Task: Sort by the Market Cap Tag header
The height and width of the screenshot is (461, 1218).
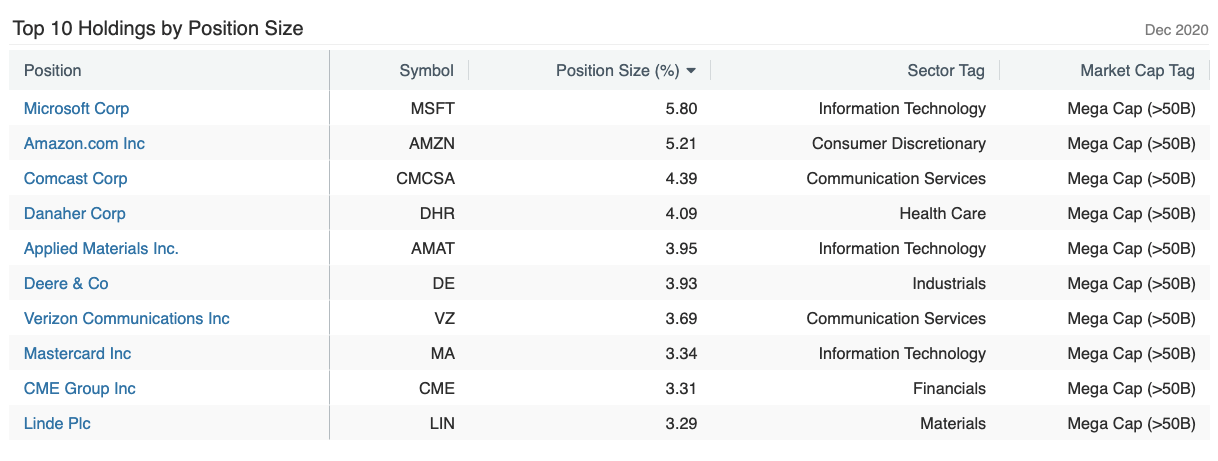Action: point(1137,70)
